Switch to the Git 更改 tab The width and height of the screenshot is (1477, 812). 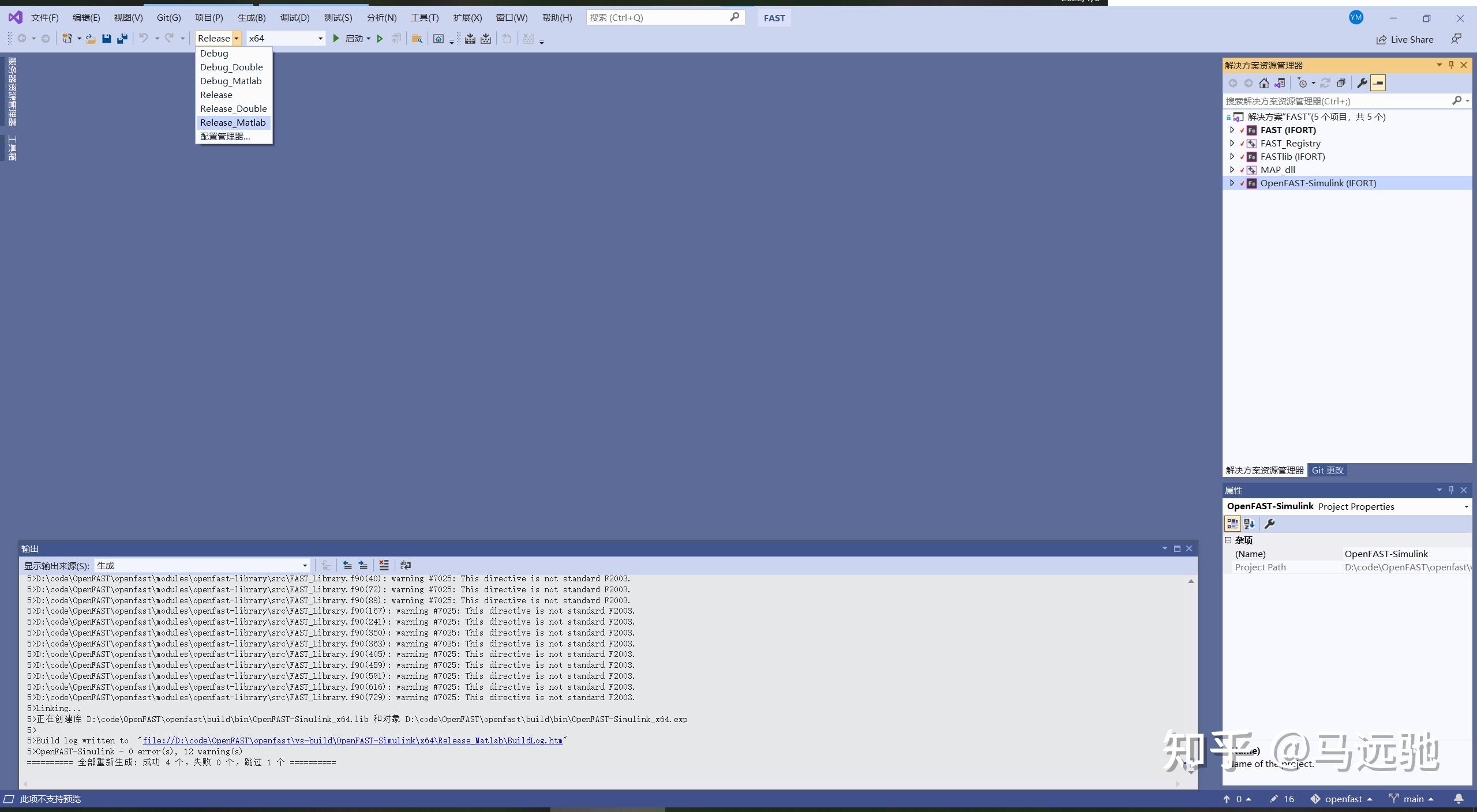coord(1328,470)
